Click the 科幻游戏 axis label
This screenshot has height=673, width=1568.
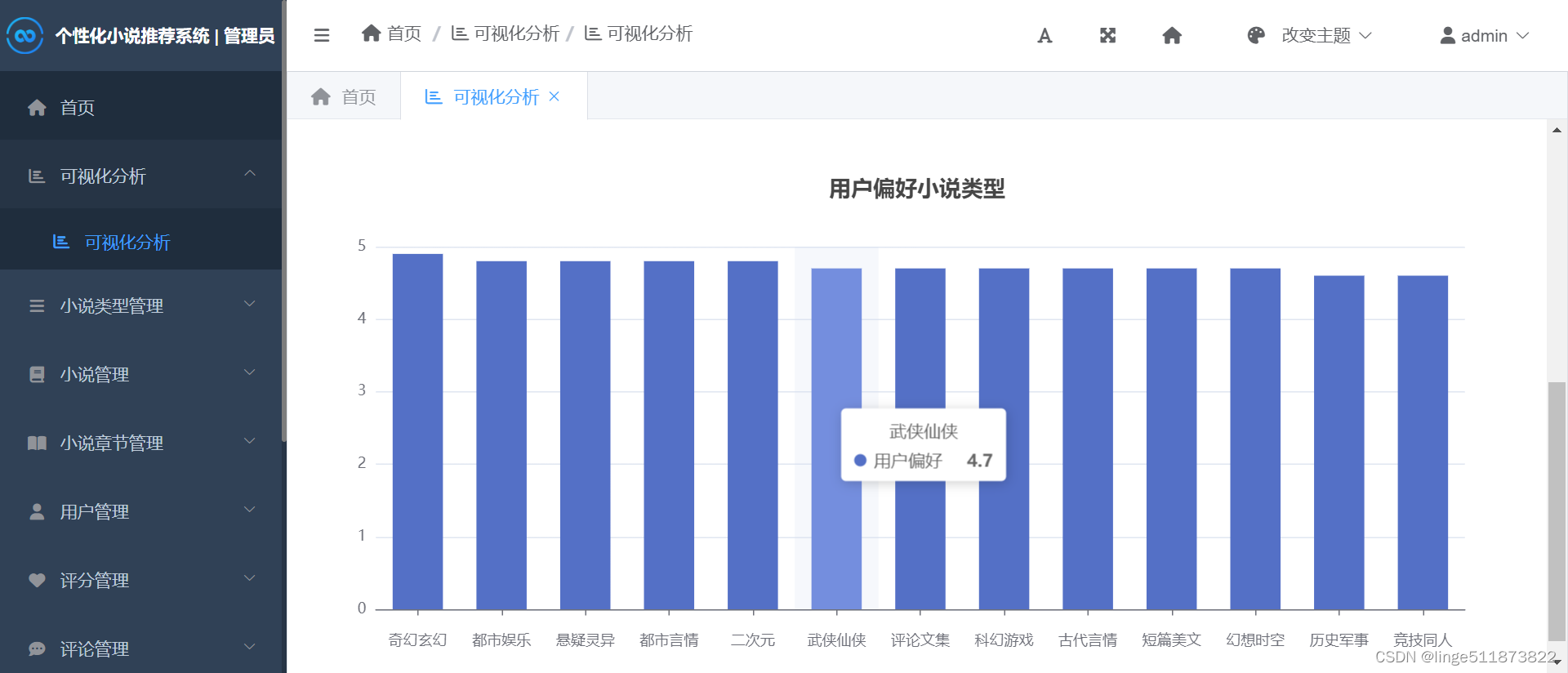tap(1004, 640)
